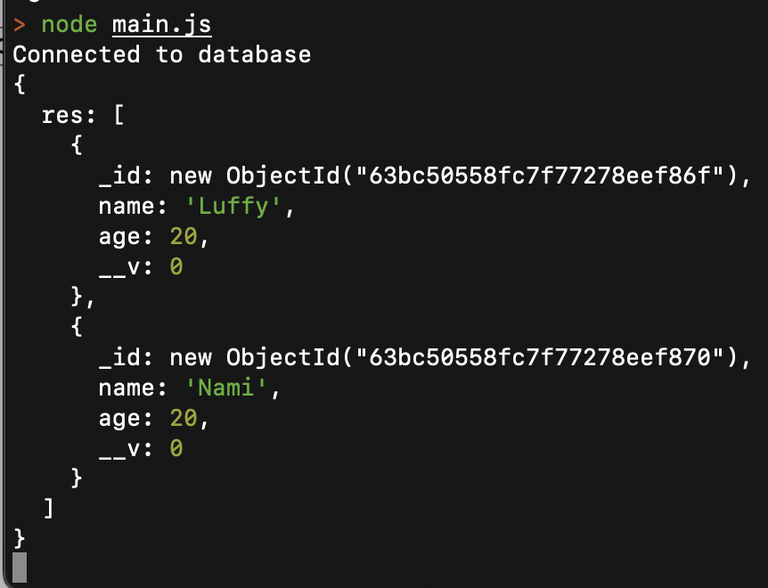Click the _id key in Luffy's record
The image size is (768, 588).
[118, 176]
